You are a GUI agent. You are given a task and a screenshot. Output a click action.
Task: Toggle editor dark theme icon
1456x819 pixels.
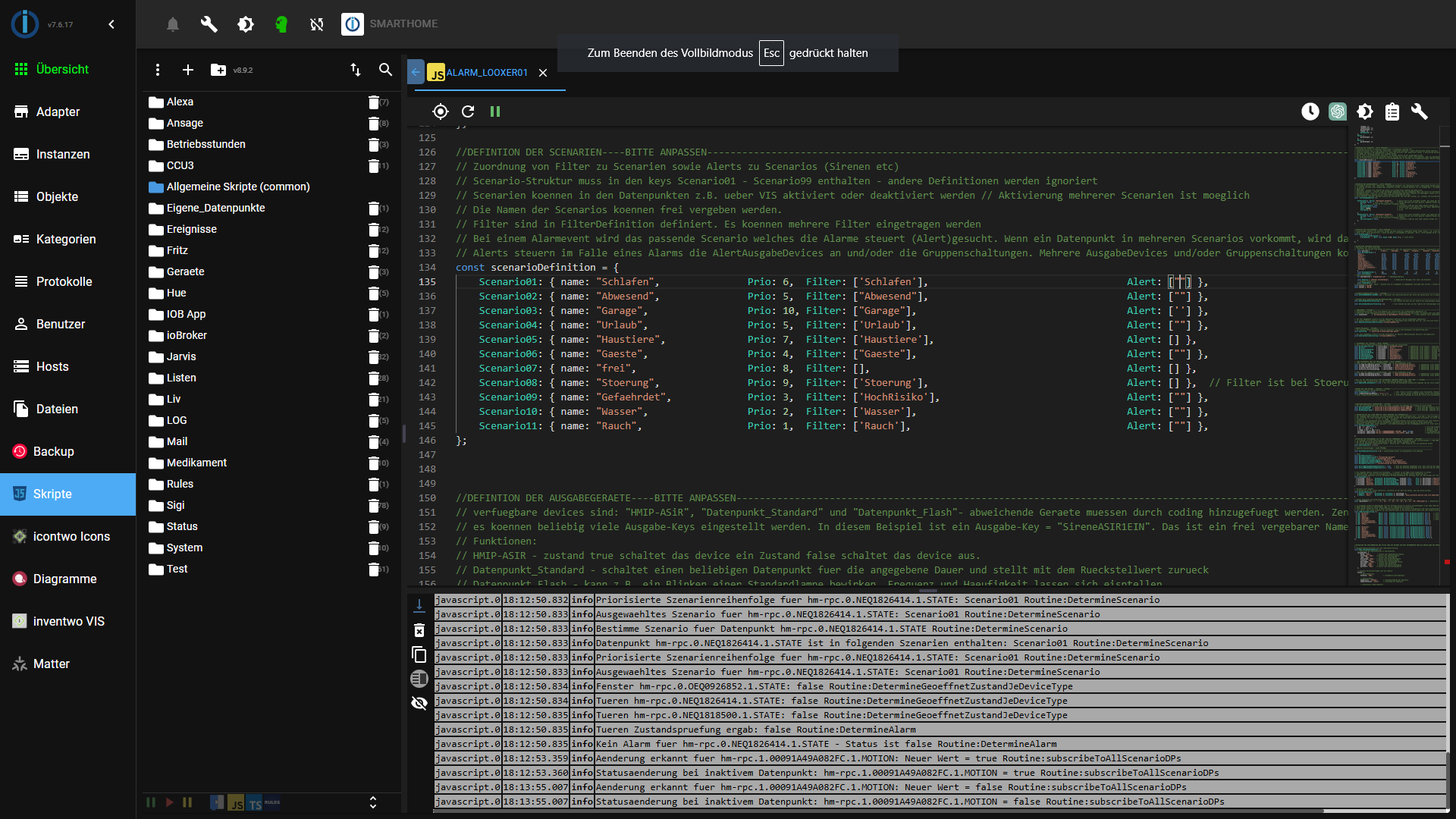(x=1365, y=111)
